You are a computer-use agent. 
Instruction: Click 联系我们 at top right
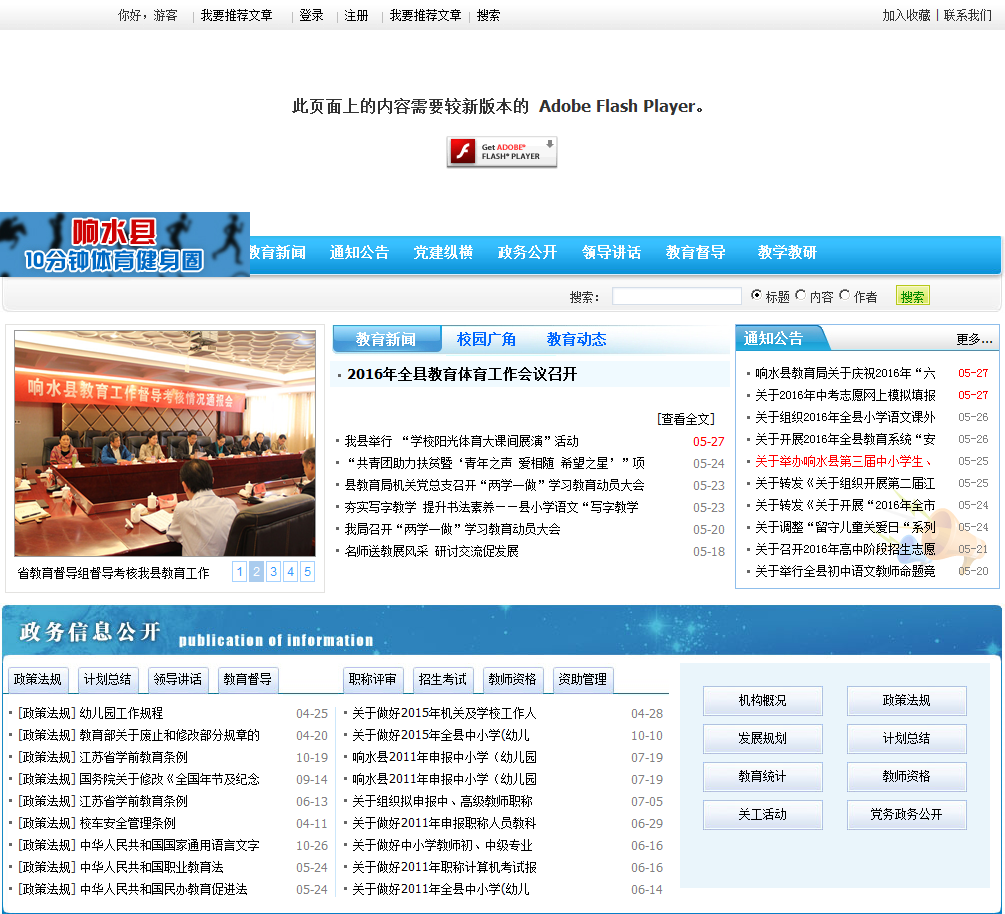pos(968,15)
